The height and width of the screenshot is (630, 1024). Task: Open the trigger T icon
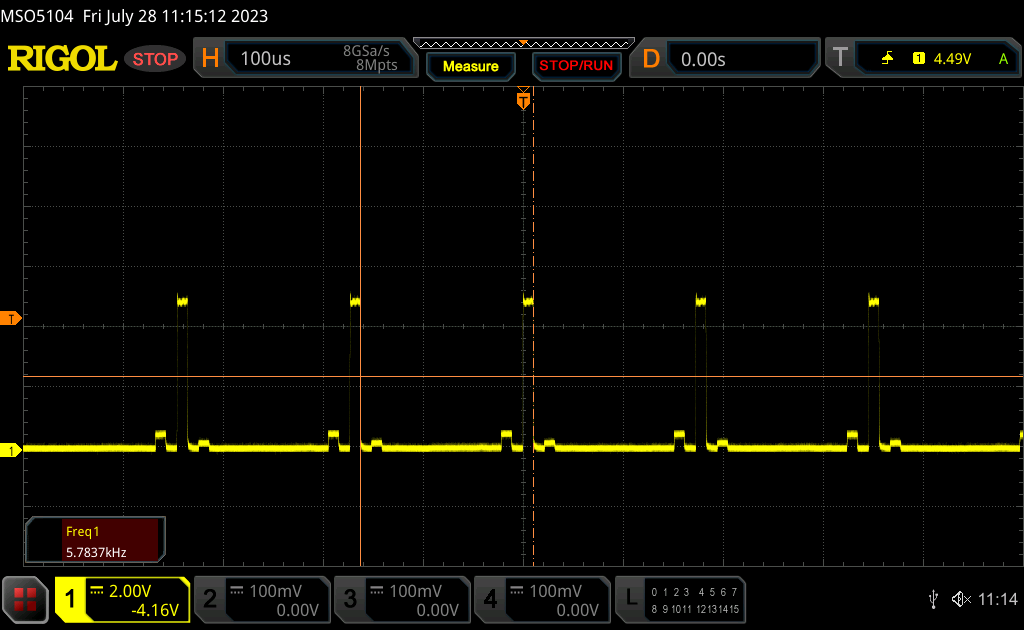[x=840, y=58]
